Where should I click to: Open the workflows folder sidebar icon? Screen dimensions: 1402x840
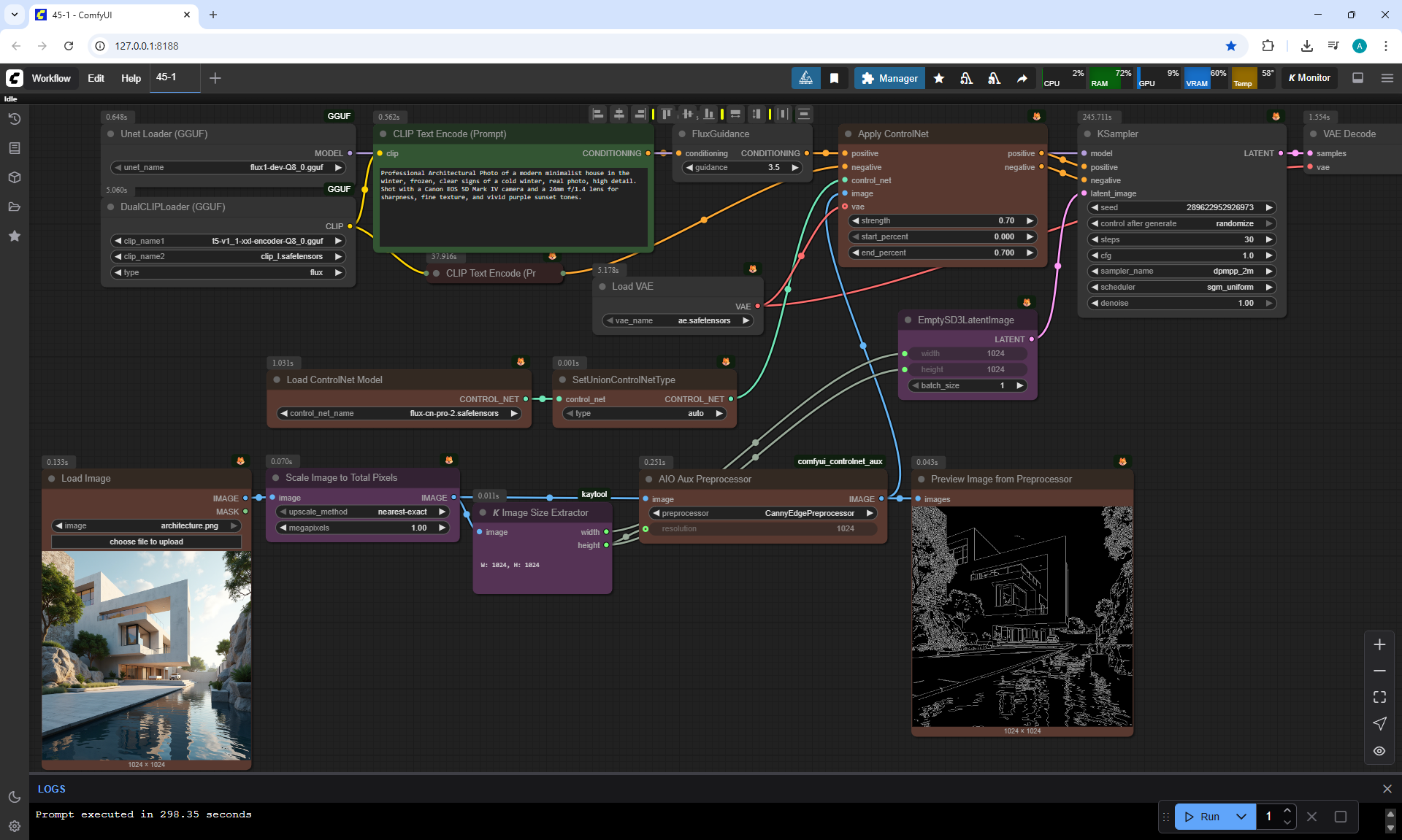[x=14, y=207]
